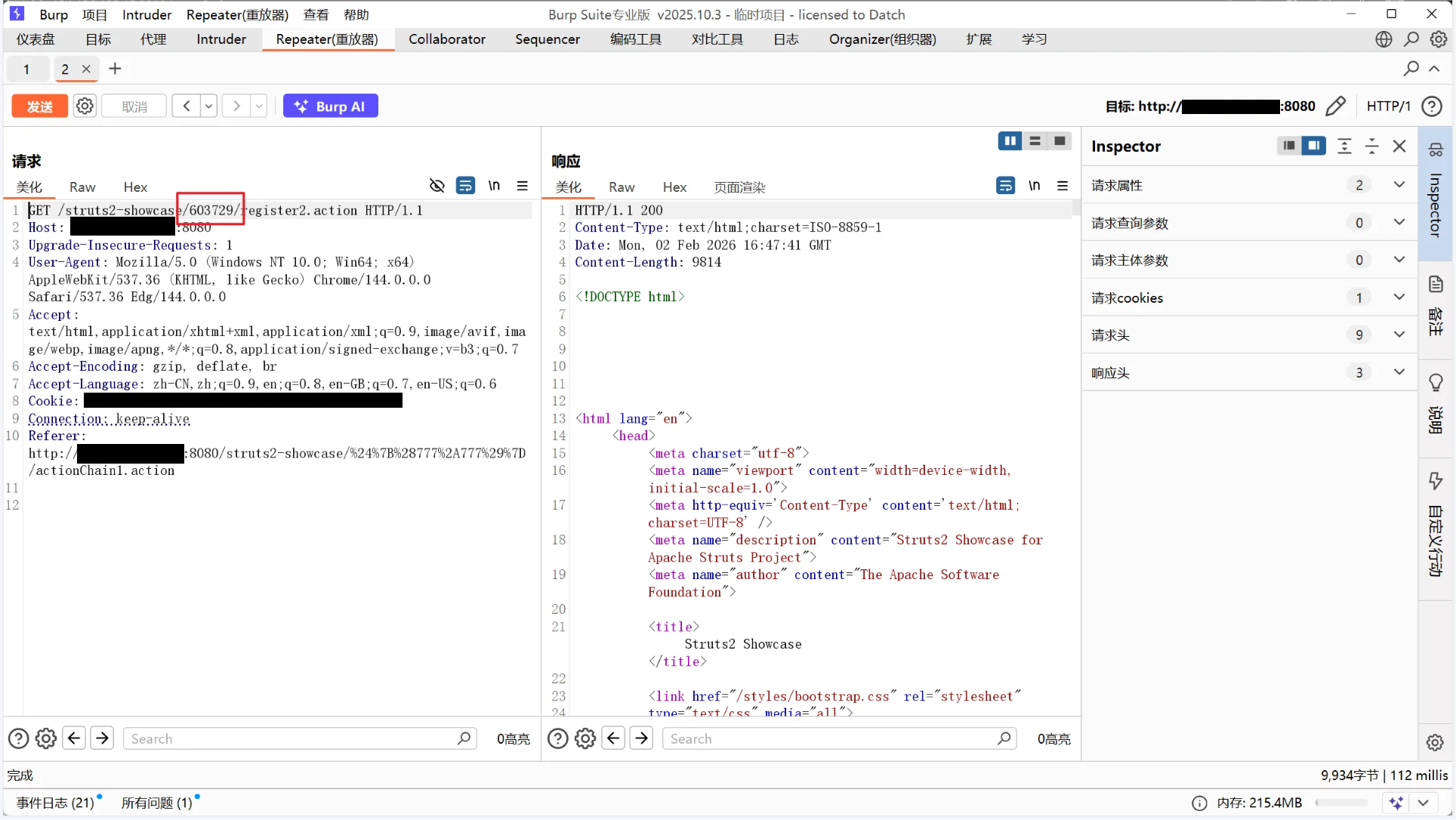Select the request Hex view tab
The height and width of the screenshot is (820, 1456).
click(x=135, y=187)
